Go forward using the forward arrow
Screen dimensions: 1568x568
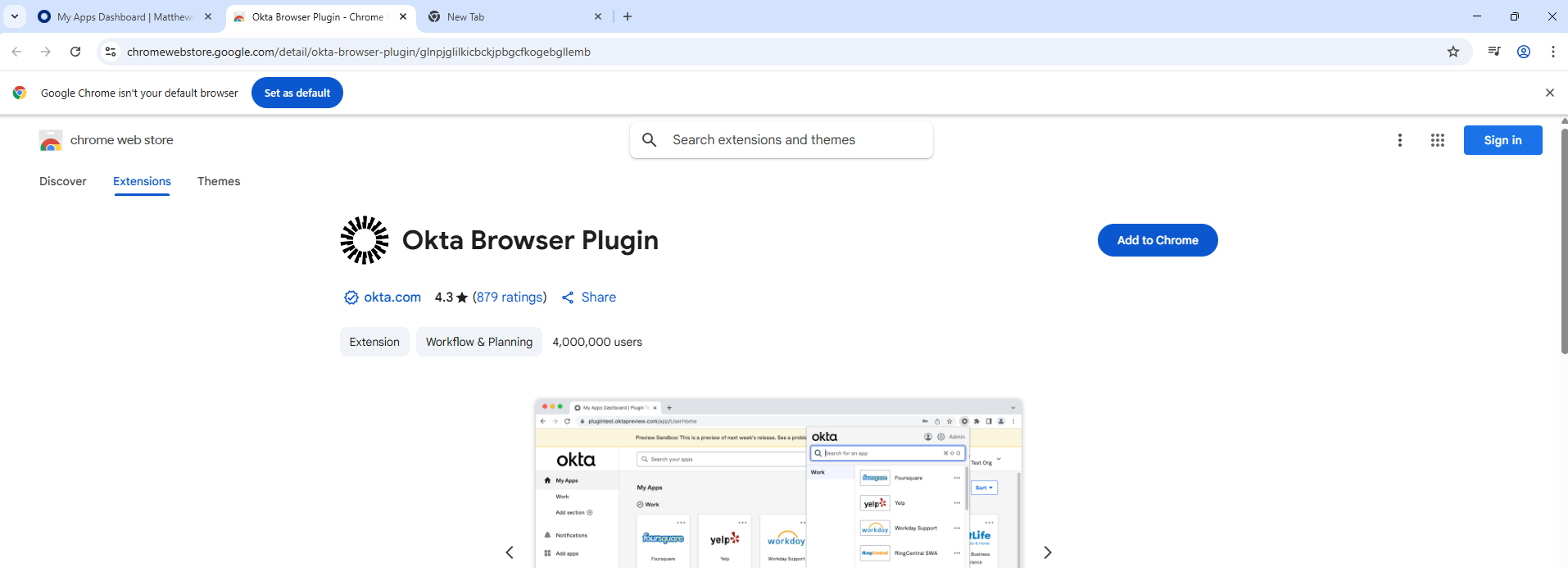(x=46, y=52)
